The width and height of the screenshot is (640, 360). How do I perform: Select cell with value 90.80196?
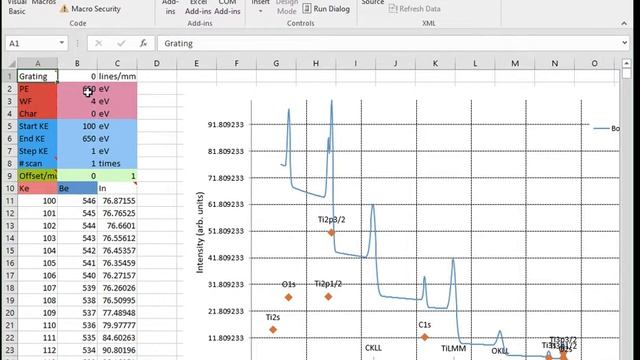[x=117, y=350]
